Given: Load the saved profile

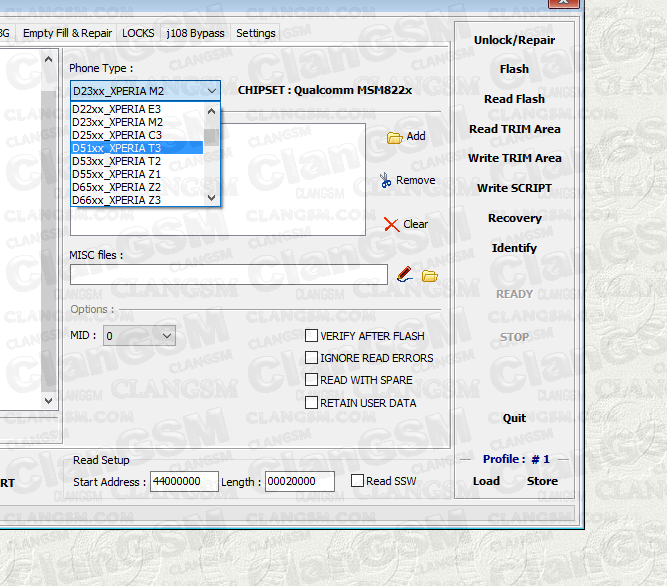Looking at the screenshot, I should tap(486, 481).
